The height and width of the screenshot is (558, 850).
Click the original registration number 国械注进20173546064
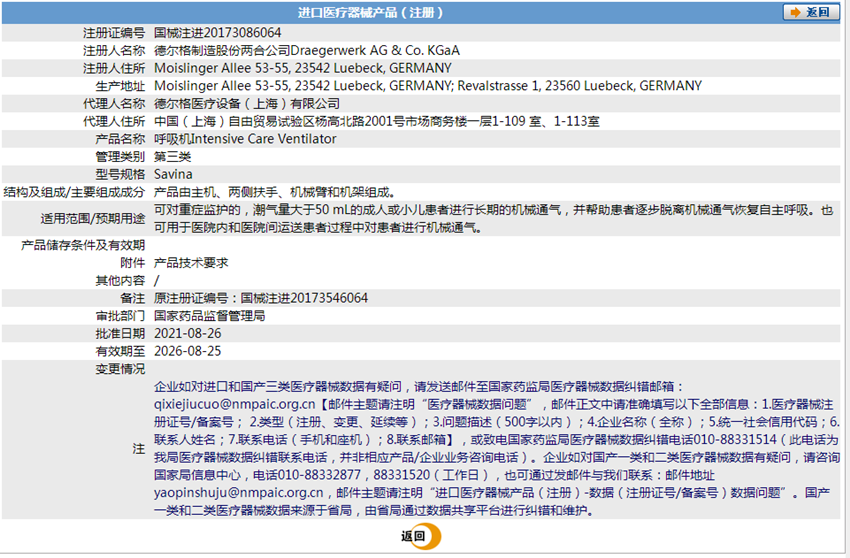click(x=304, y=298)
